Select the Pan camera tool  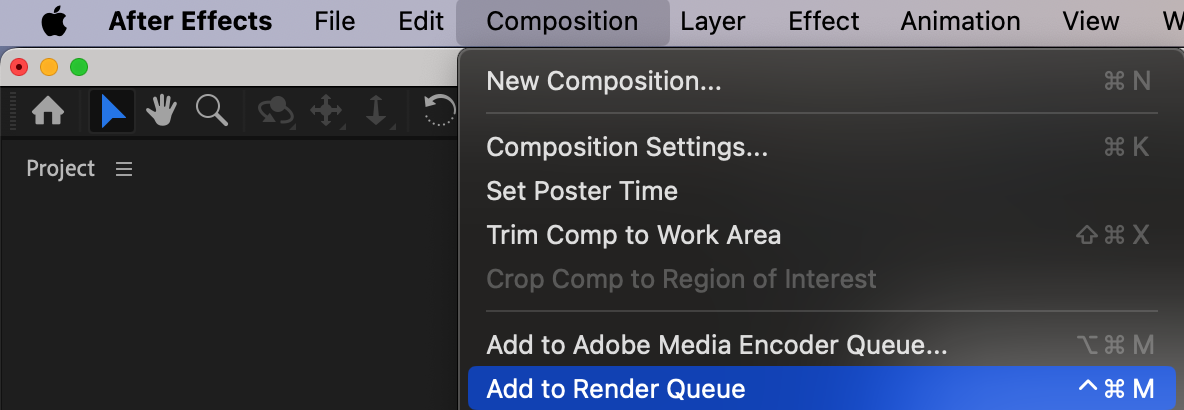pos(327,111)
